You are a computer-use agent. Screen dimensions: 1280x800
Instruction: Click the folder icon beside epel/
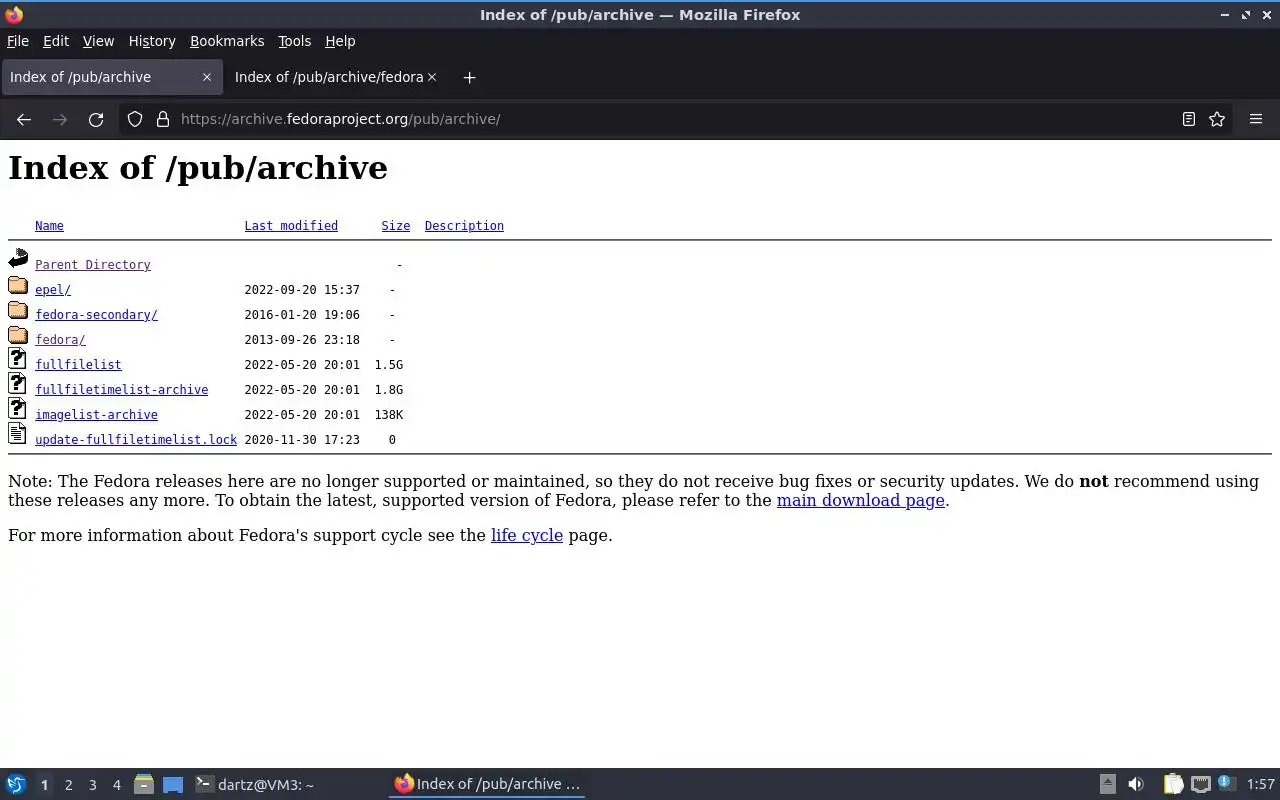[18, 286]
